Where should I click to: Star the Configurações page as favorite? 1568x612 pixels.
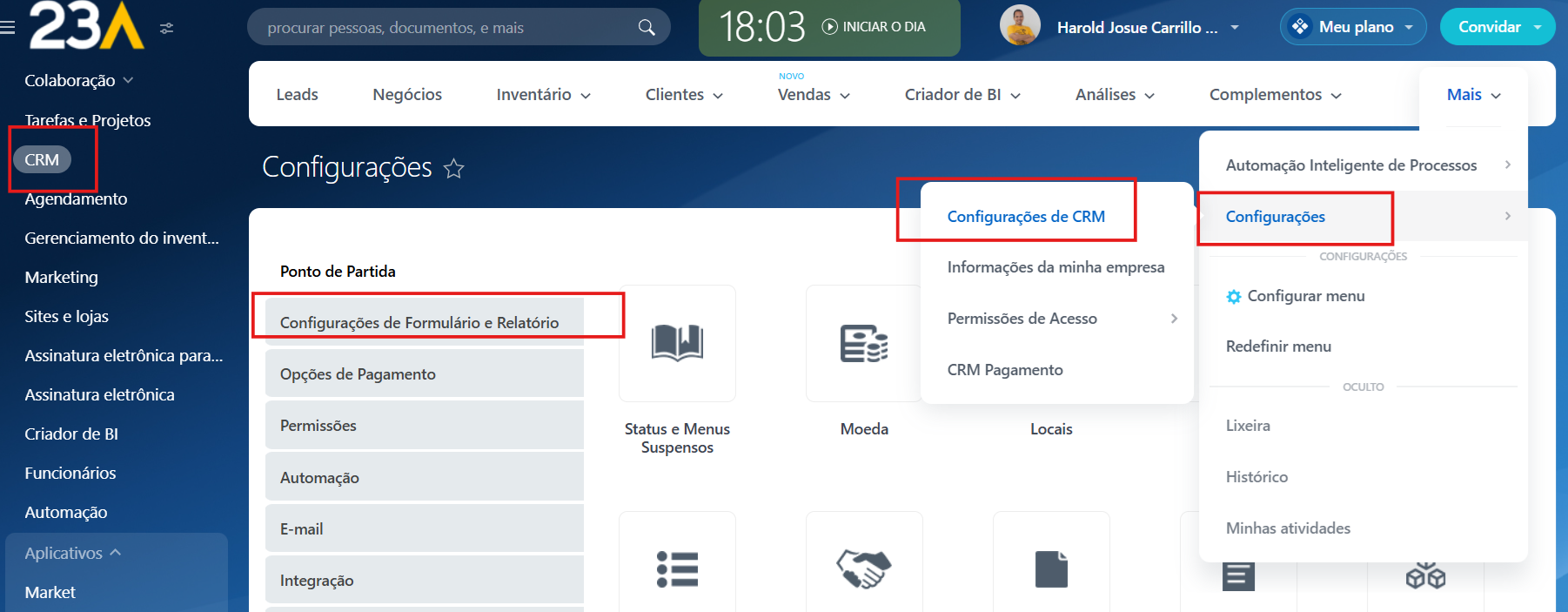click(x=453, y=168)
